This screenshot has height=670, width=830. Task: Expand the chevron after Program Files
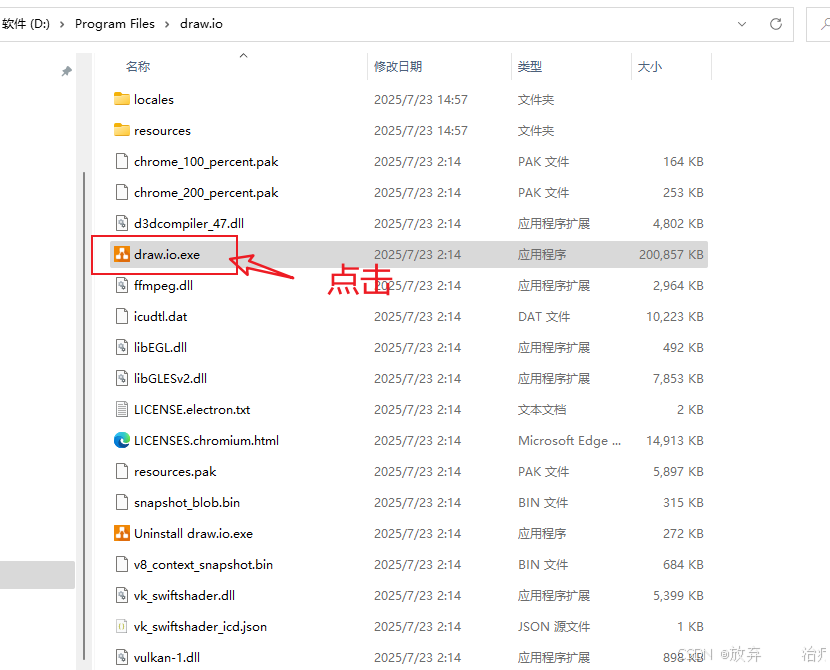tap(167, 24)
